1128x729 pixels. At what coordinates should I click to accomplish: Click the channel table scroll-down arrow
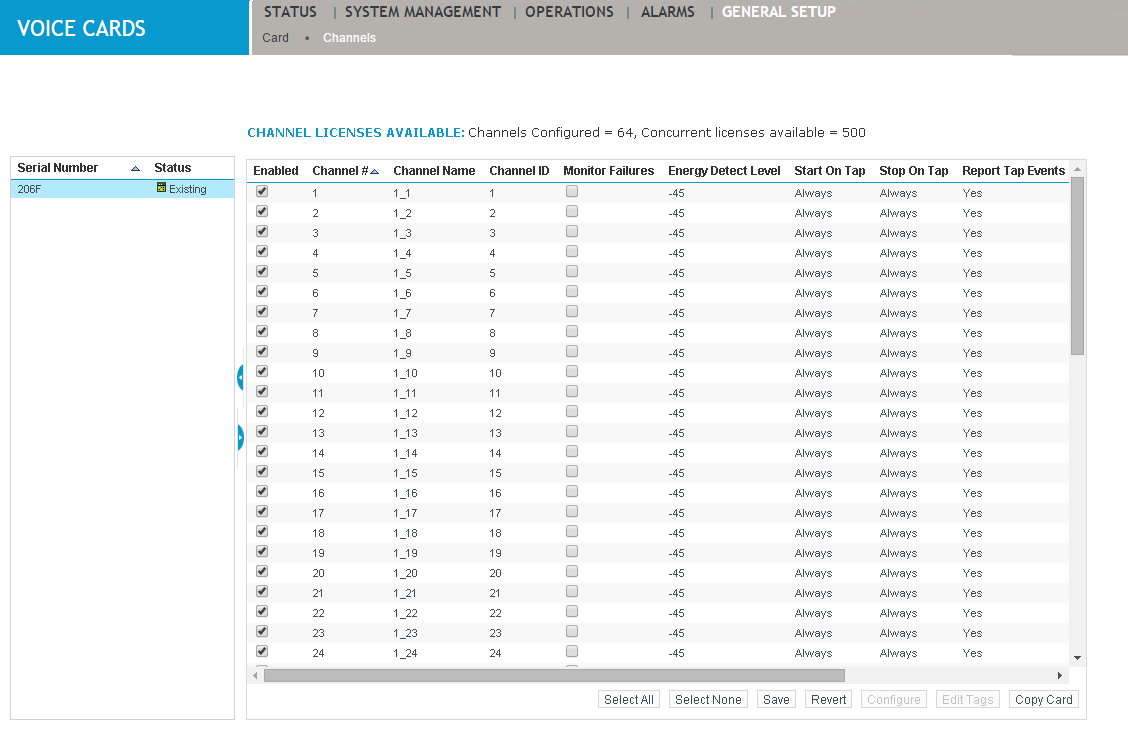coord(1078,658)
